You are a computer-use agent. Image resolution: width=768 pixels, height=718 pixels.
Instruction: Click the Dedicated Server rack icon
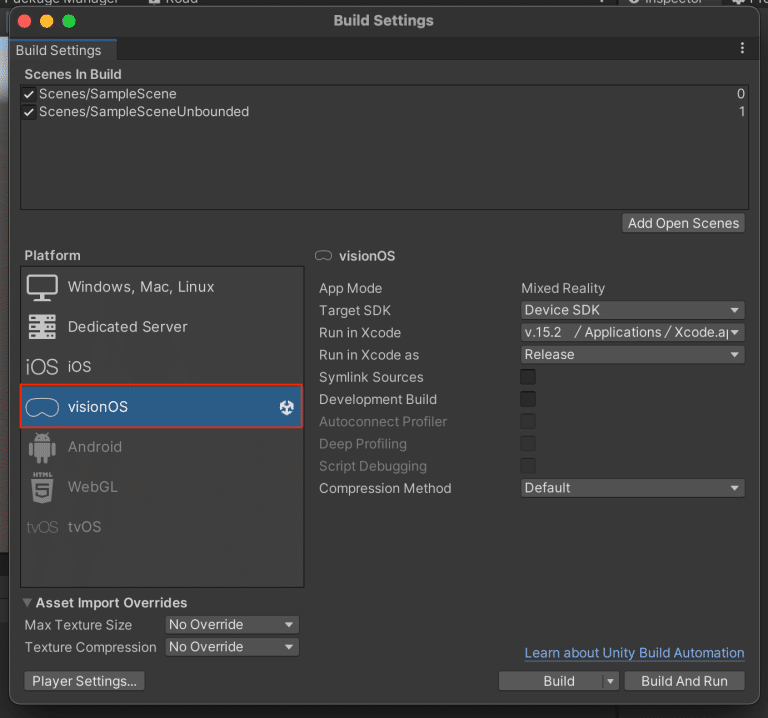42,327
